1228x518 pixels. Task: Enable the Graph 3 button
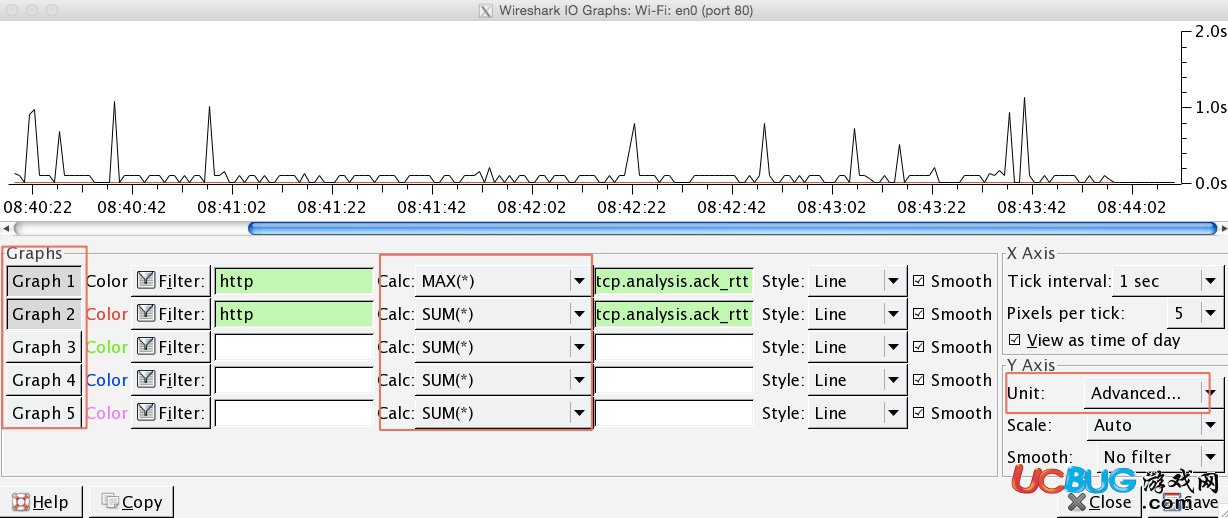tap(44, 347)
